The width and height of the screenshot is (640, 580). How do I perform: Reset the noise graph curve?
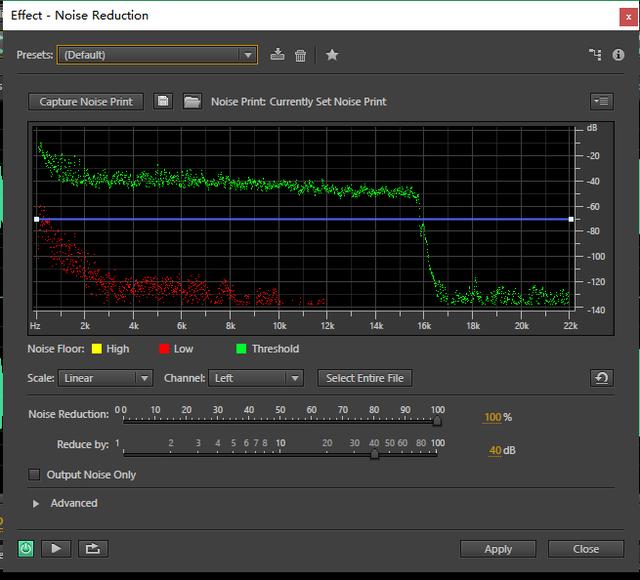tap(602, 378)
